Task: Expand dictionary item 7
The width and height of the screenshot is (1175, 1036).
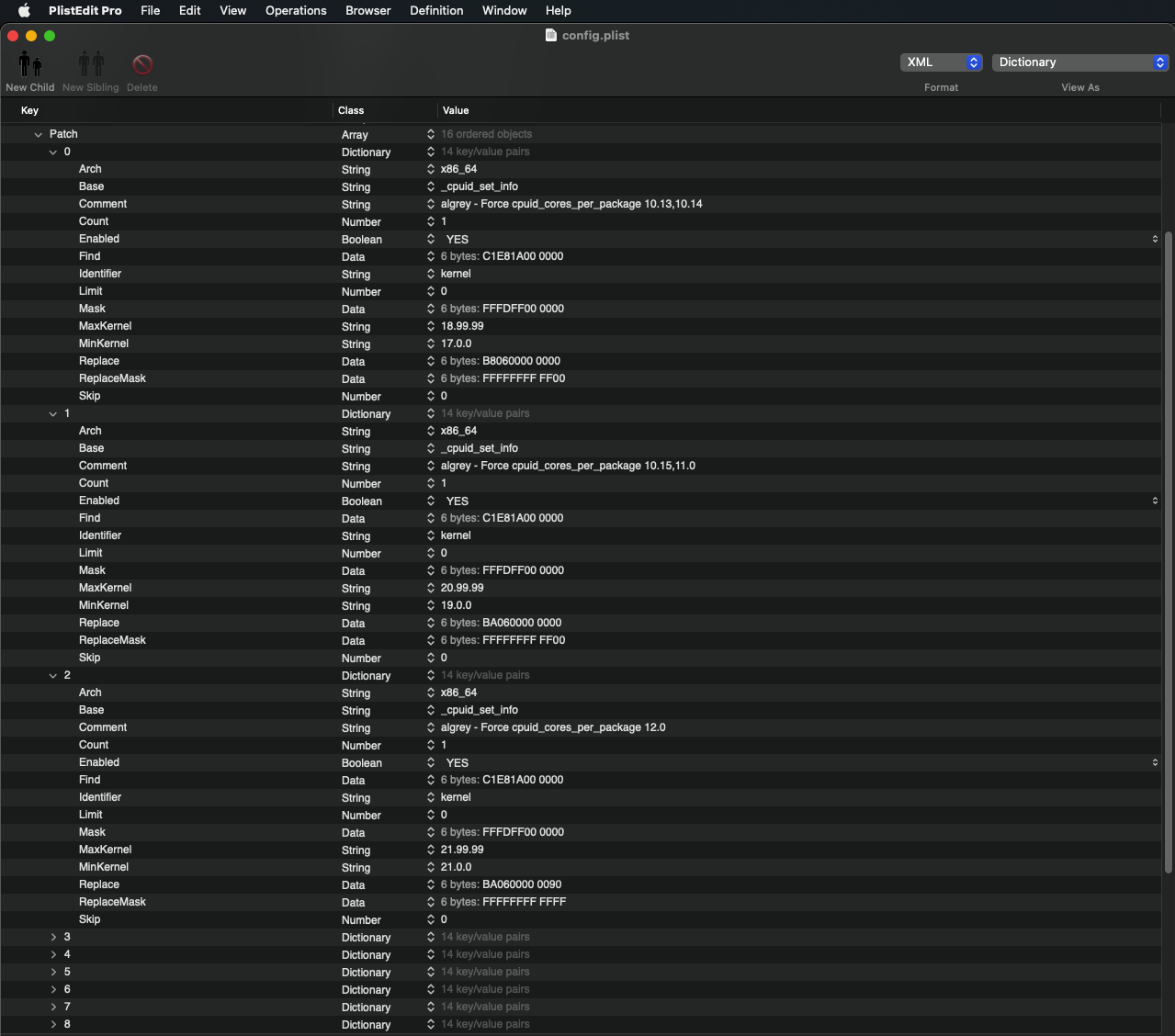Action: click(53, 1007)
